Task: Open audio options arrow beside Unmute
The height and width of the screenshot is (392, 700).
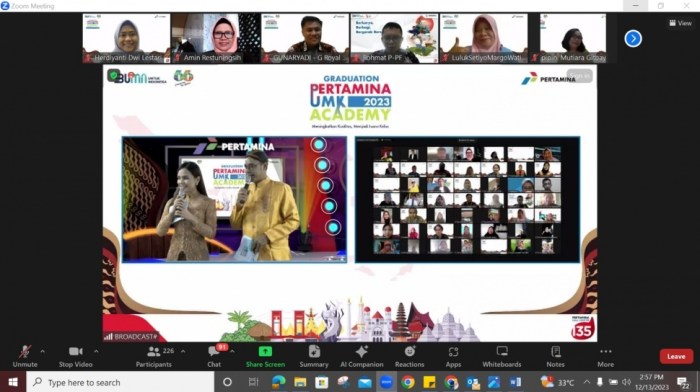Action: 42,352
